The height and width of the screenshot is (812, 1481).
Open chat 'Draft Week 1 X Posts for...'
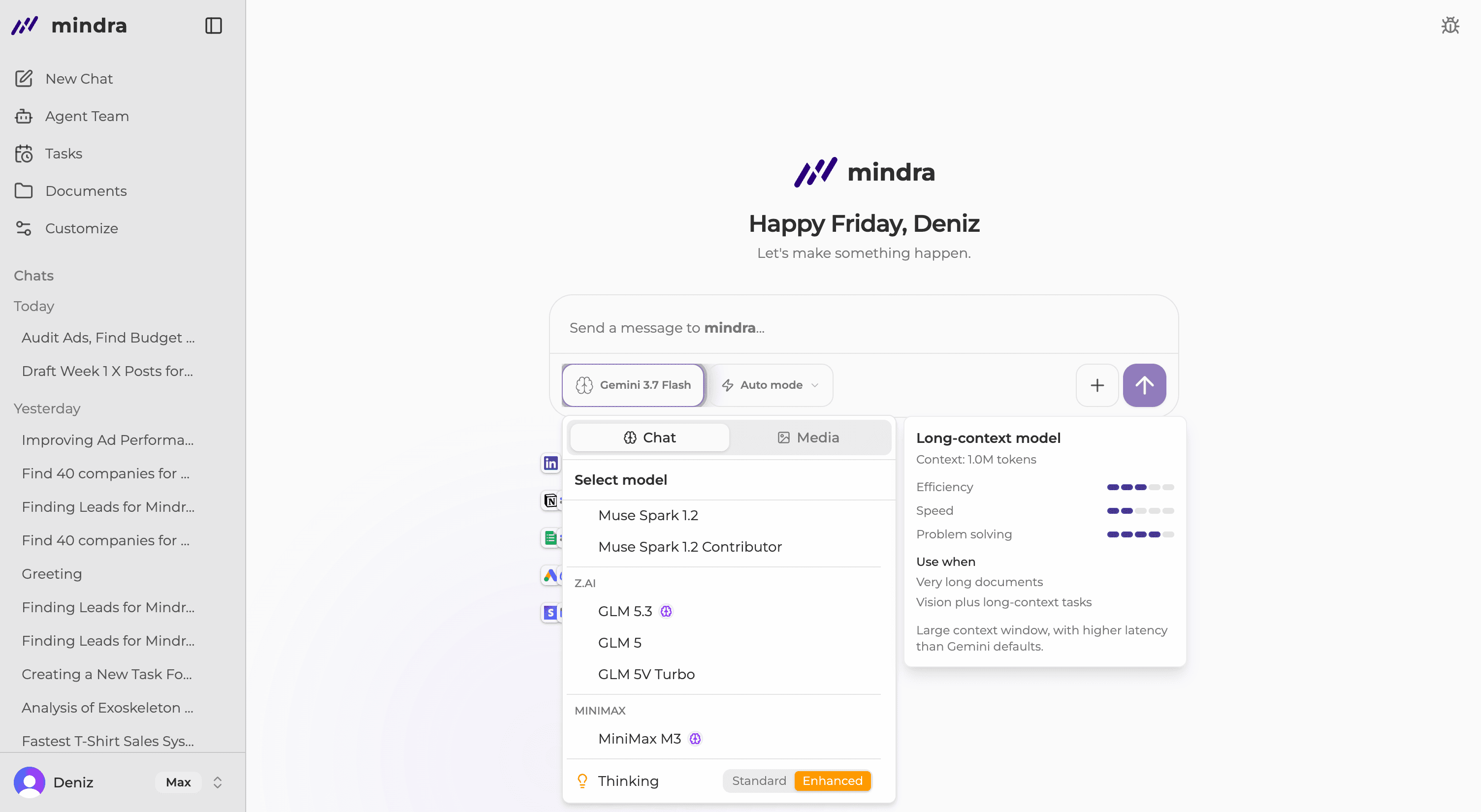(x=107, y=371)
